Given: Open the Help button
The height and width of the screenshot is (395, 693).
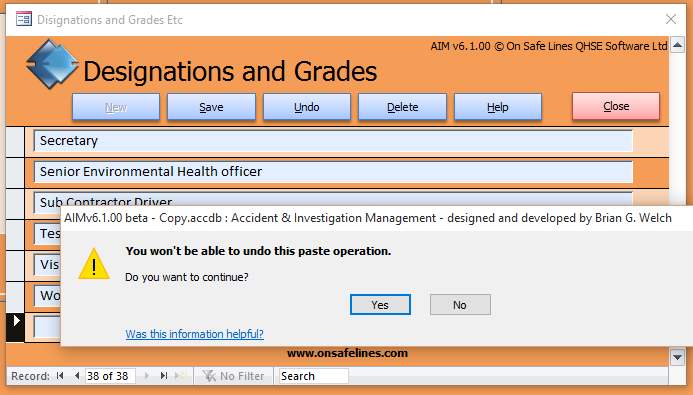Looking at the screenshot, I should (498, 107).
